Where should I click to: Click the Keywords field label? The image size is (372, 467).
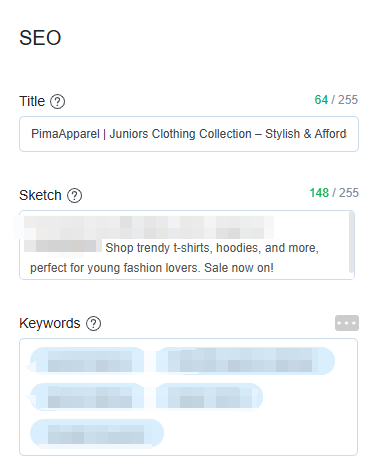tap(50, 323)
